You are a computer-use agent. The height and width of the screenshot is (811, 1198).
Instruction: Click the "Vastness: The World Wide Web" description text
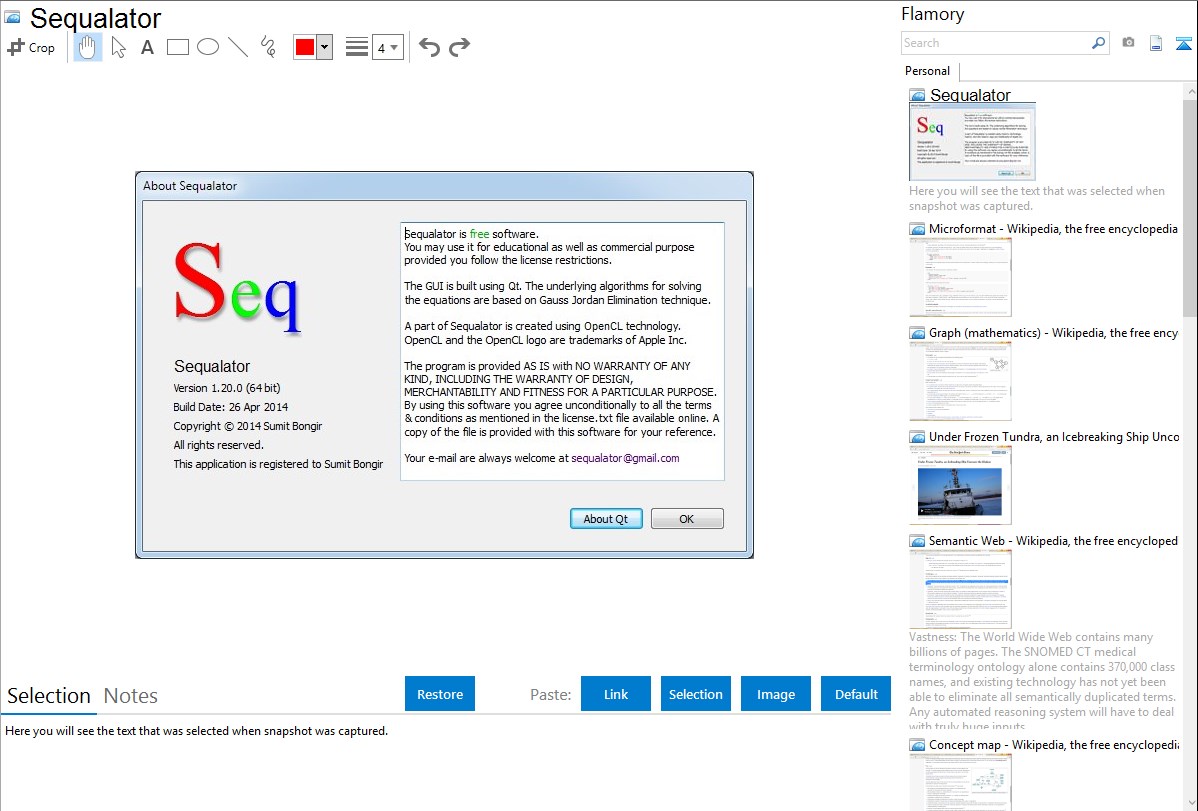click(1042, 681)
